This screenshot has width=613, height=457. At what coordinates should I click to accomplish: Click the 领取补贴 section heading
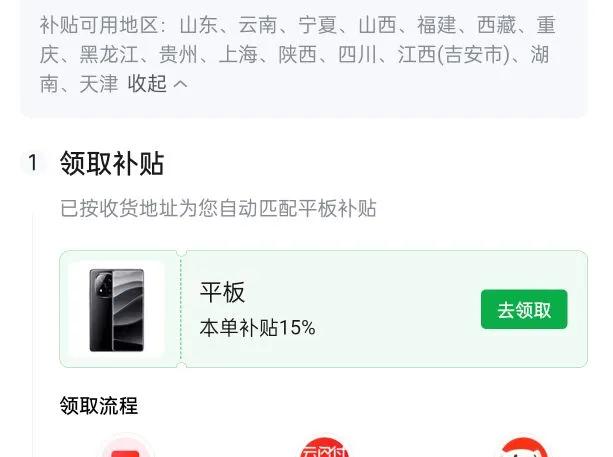[x=112, y=163]
